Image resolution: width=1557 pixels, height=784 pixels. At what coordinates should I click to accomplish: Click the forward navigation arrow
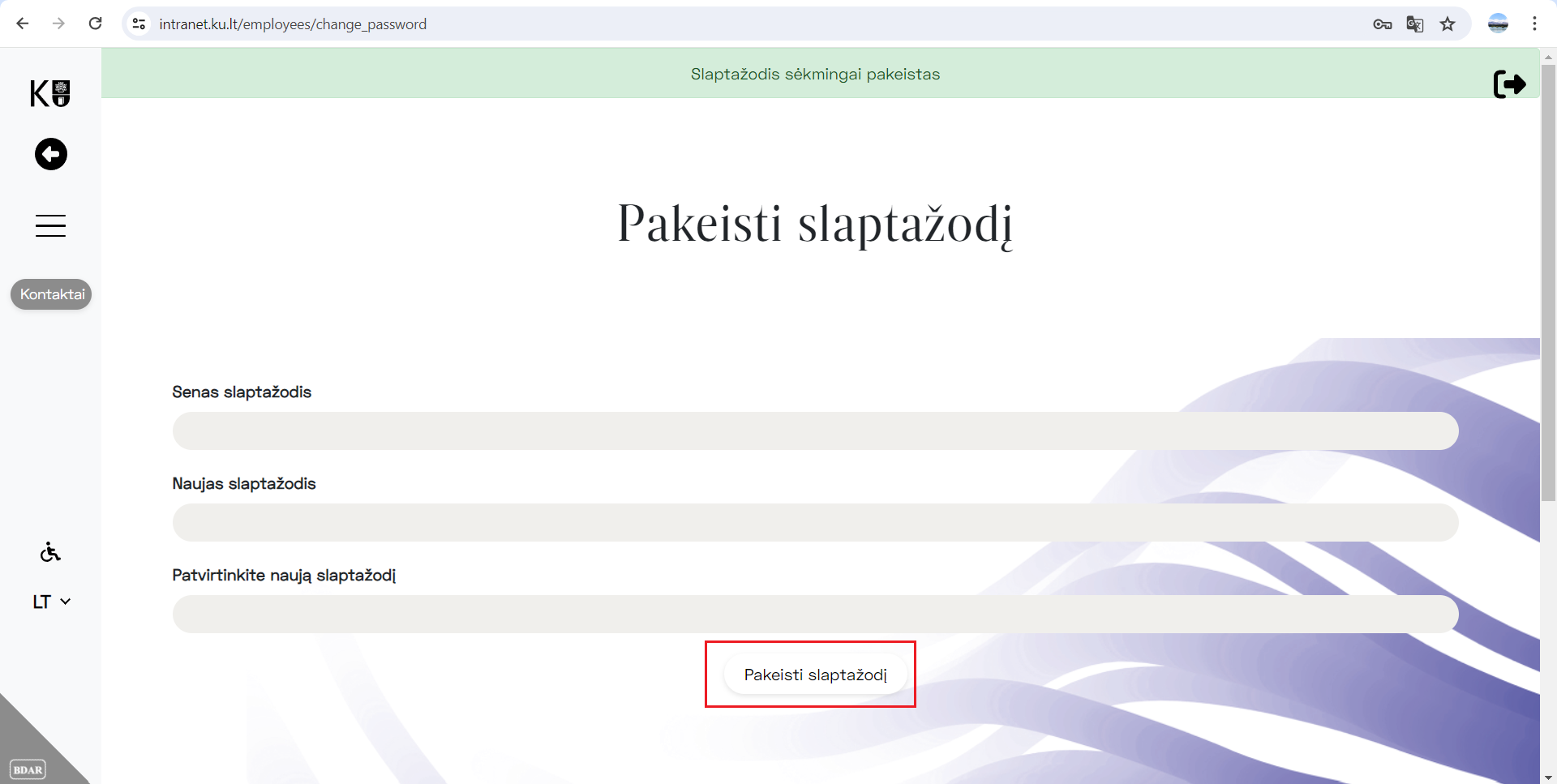[x=58, y=24]
